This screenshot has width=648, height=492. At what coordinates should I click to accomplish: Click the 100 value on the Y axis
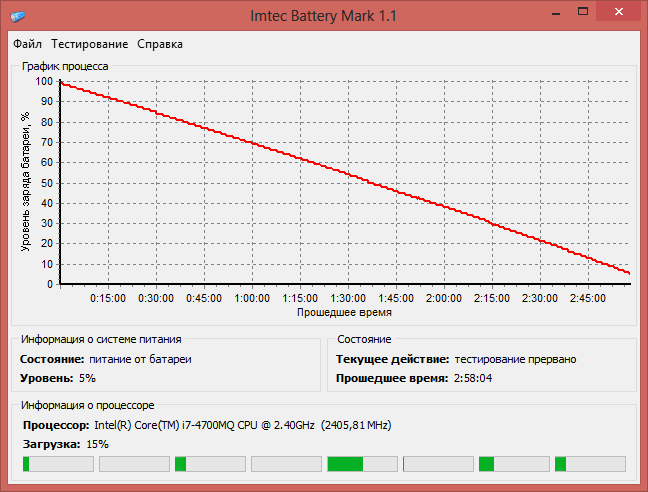click(44, 81)
